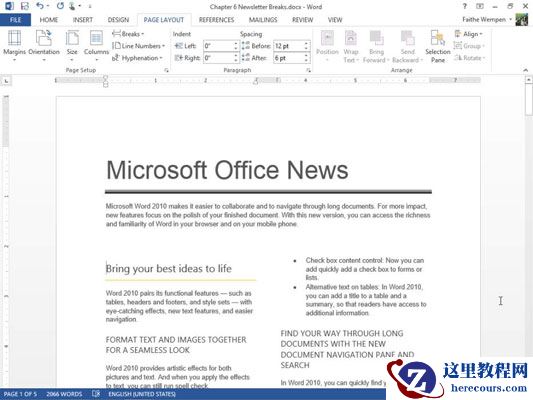Open the page Size menu
This screenshot has width=533, height=400.
[72, 46]
